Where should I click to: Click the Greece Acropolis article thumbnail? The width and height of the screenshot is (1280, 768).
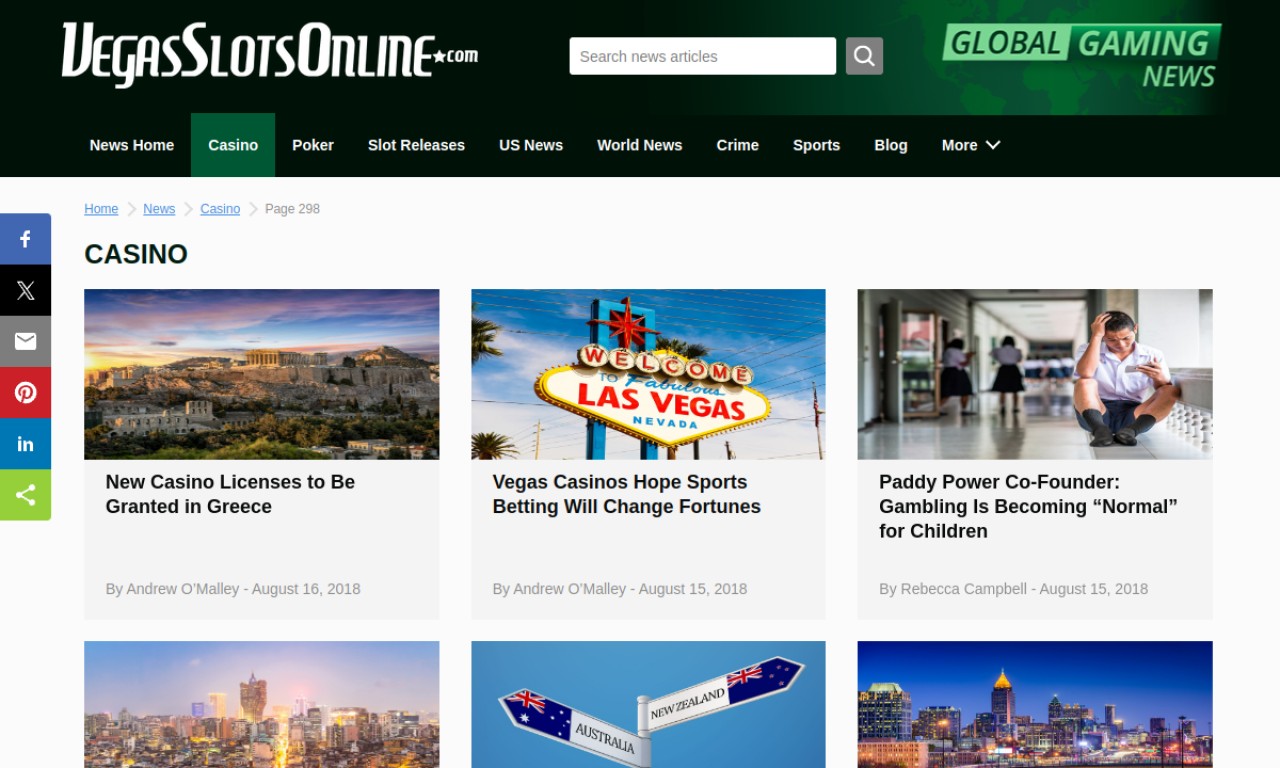pos(262,374)
